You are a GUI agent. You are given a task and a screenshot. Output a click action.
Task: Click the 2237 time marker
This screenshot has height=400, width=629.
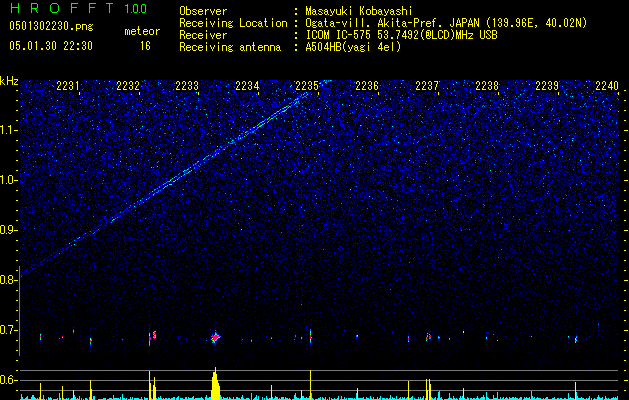427,86
